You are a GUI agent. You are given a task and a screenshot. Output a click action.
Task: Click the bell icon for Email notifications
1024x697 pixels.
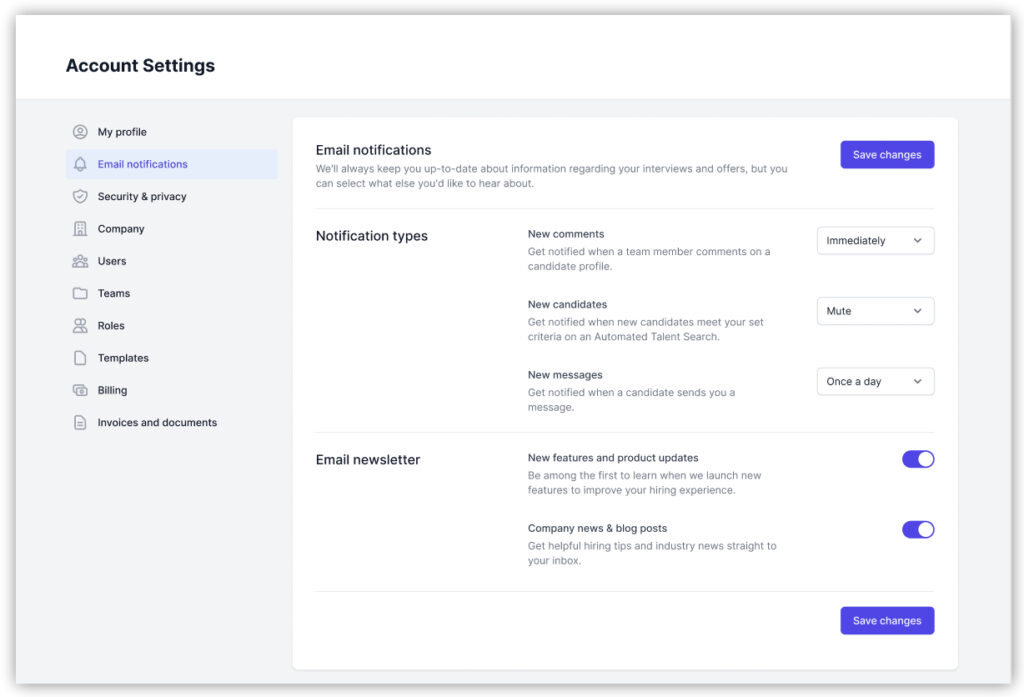pyautogui.click(x=80, y=164)
